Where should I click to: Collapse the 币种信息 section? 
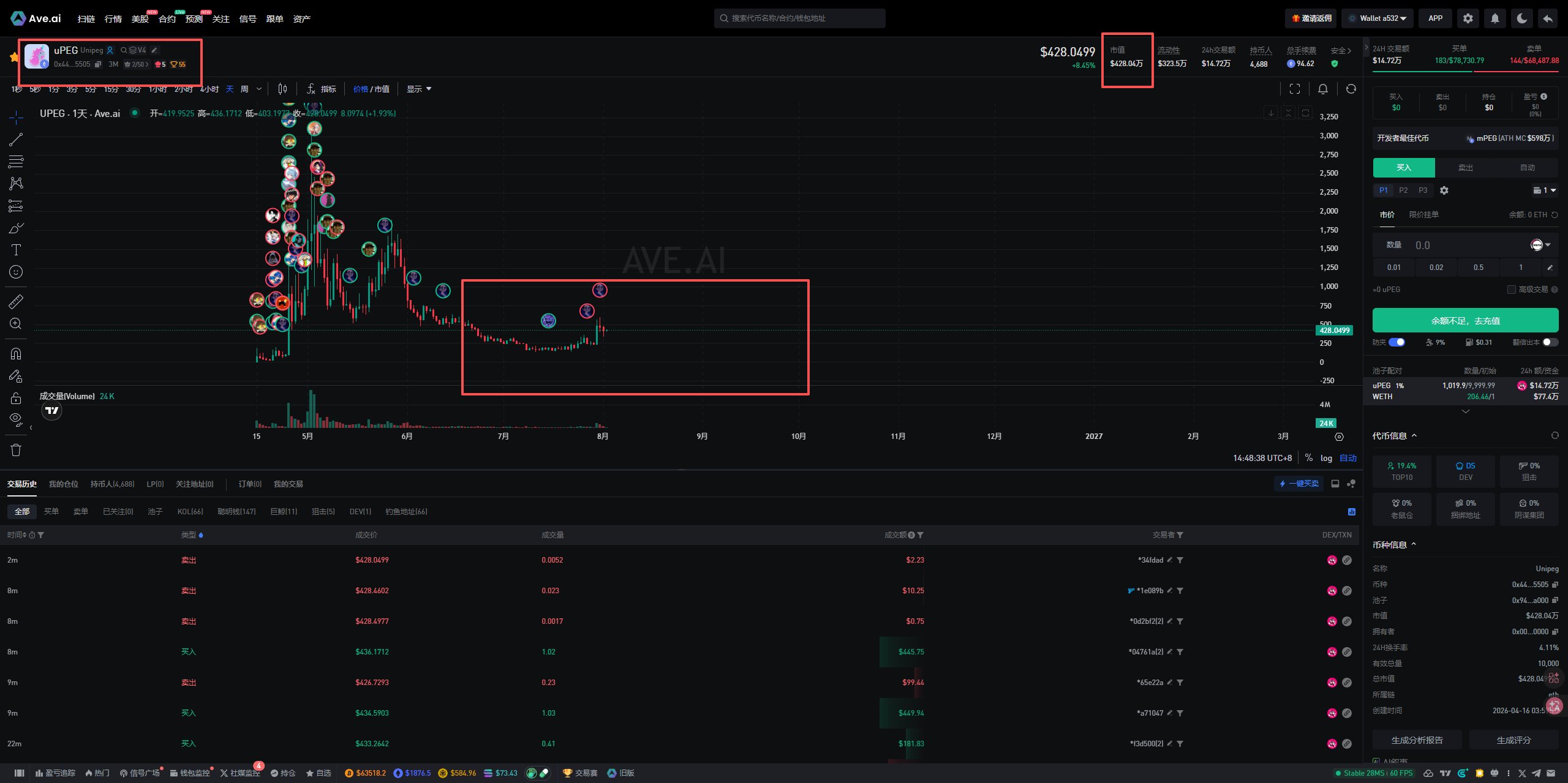coord(1414,544)
